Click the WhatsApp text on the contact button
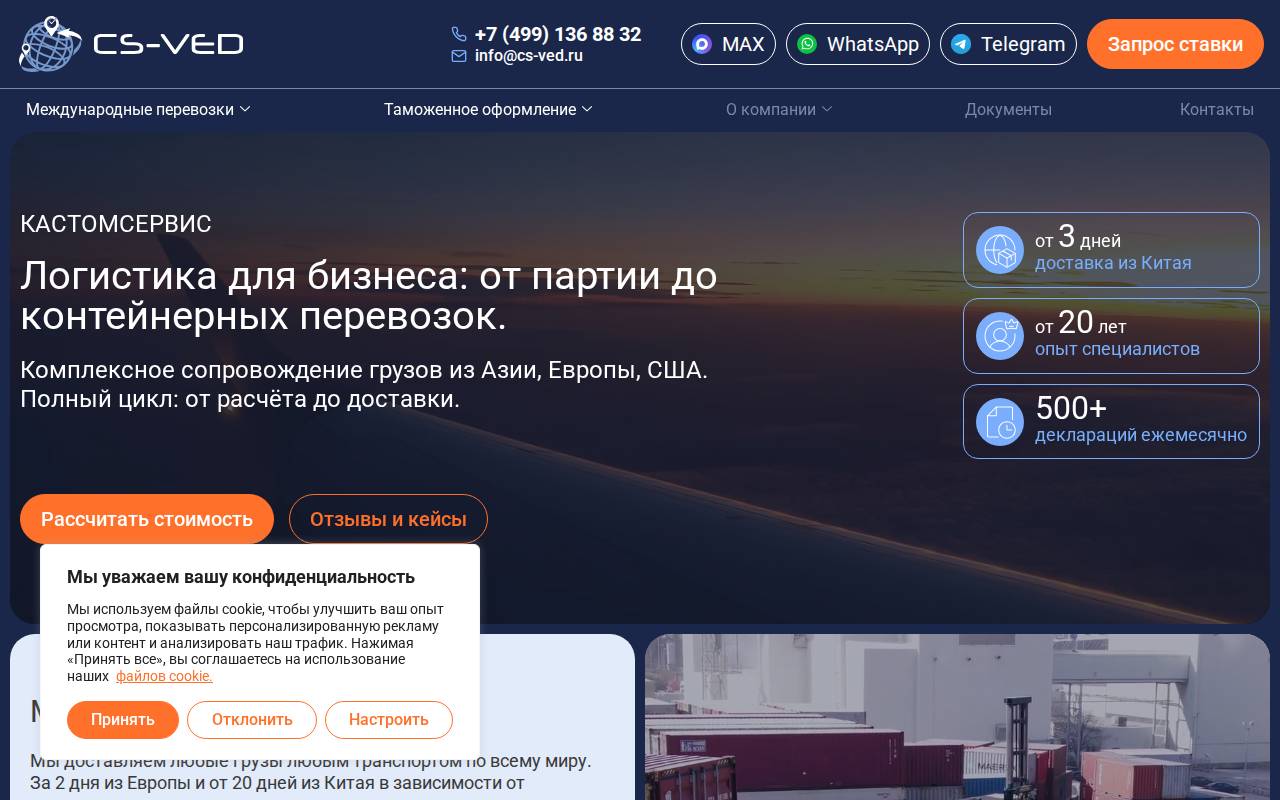The image size is (1280, 800). coord(873,44)
